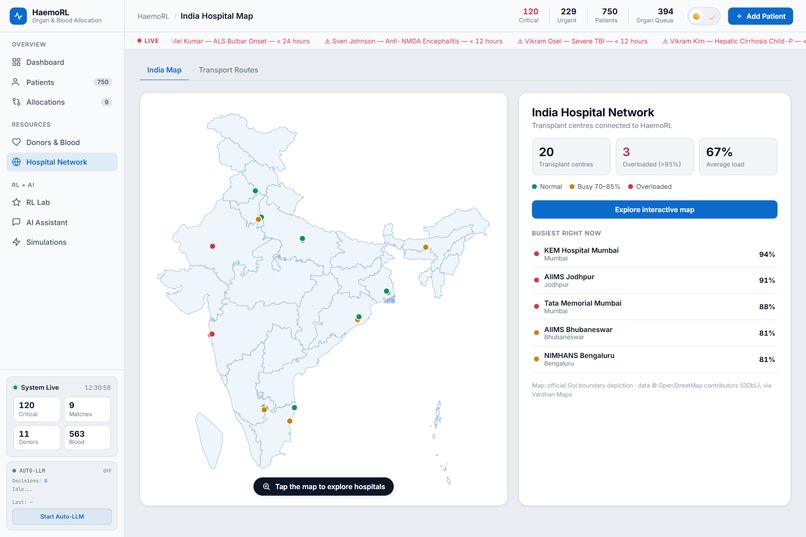The image size is (806, 537).
Task: Click the AI Assistant chat bubble icon
Action: click(16, 222)
